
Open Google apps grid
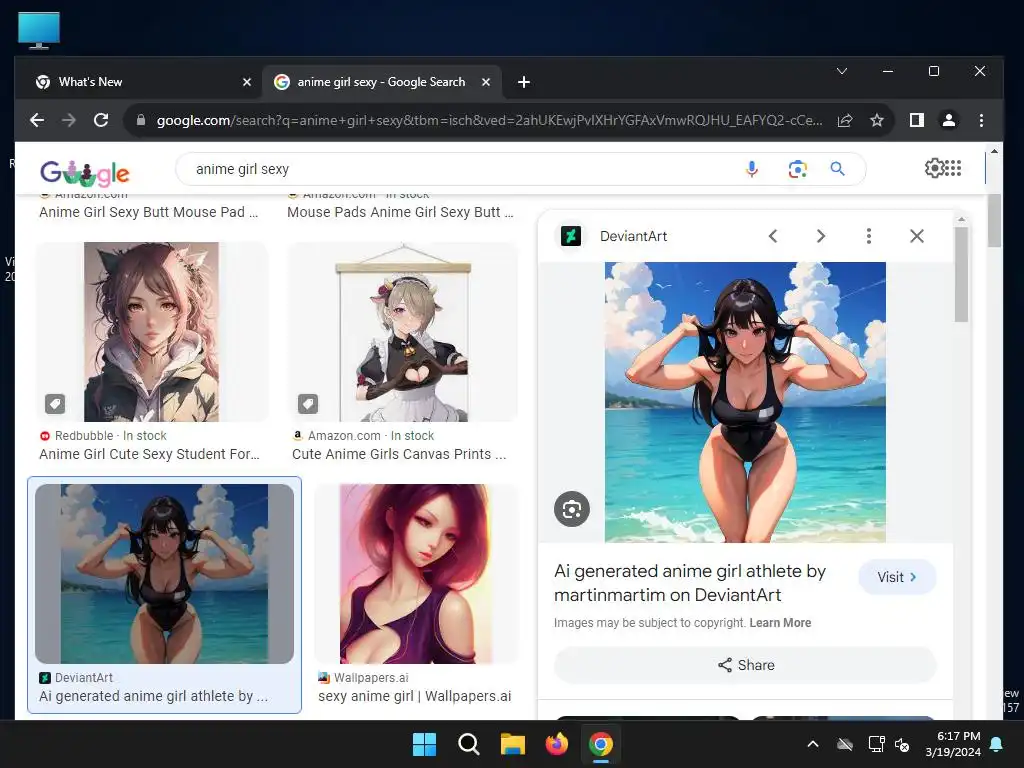953,168
